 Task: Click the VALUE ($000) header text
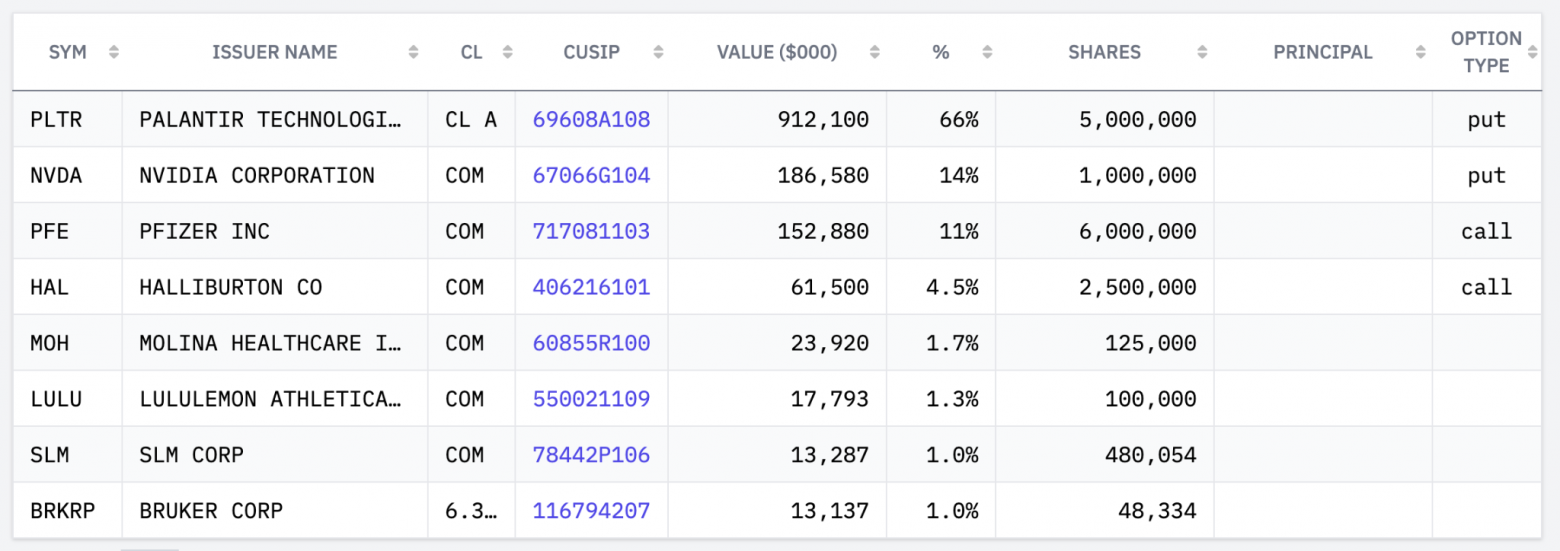(x=777, y=52)
